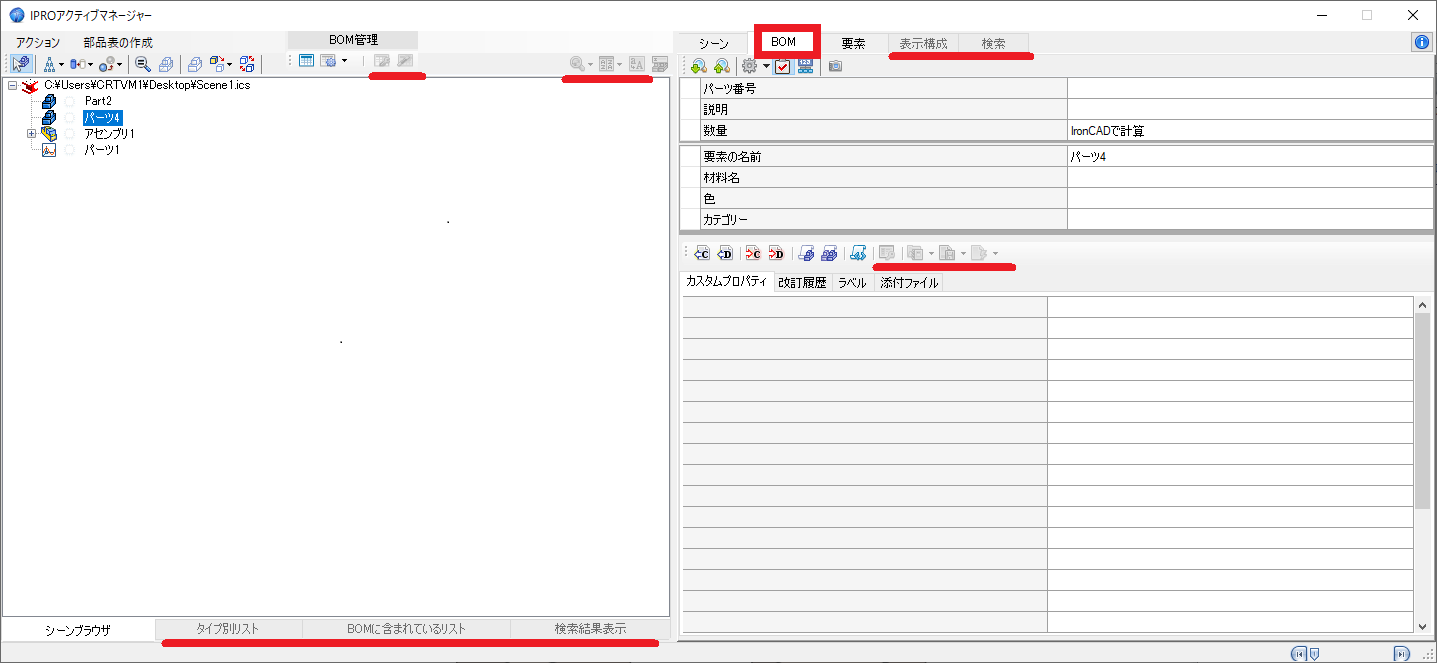This screenshot has height=663, width=1437.
Task: Click the selection arrow tool icon
Action: point(21,63)
